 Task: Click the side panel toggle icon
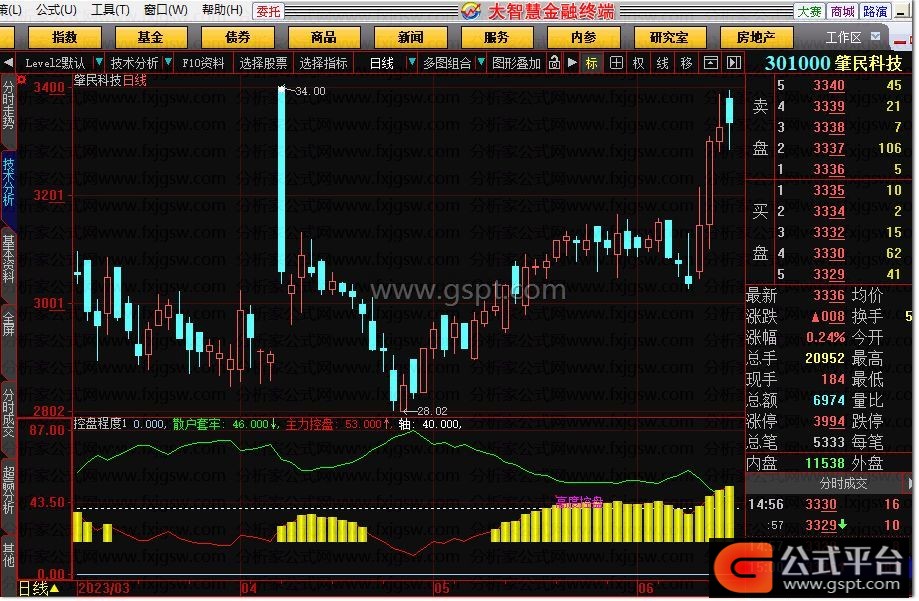coord(734,63)
